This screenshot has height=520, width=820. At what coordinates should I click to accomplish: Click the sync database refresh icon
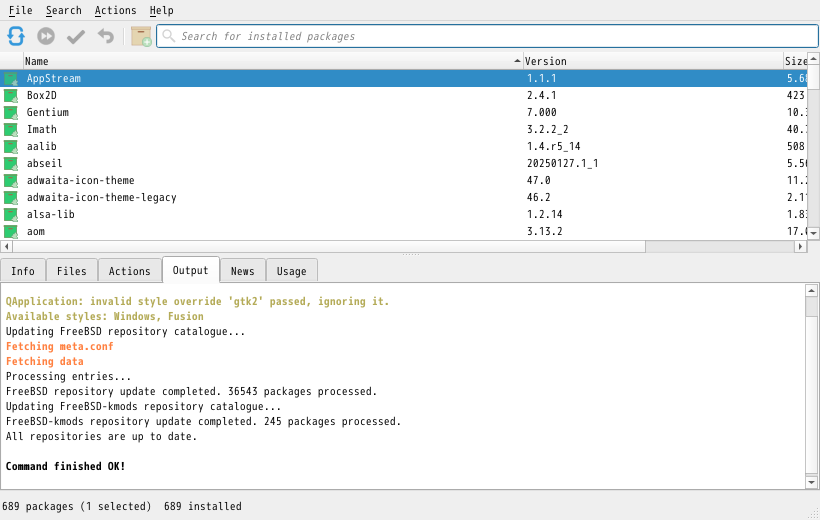(16, 36)
